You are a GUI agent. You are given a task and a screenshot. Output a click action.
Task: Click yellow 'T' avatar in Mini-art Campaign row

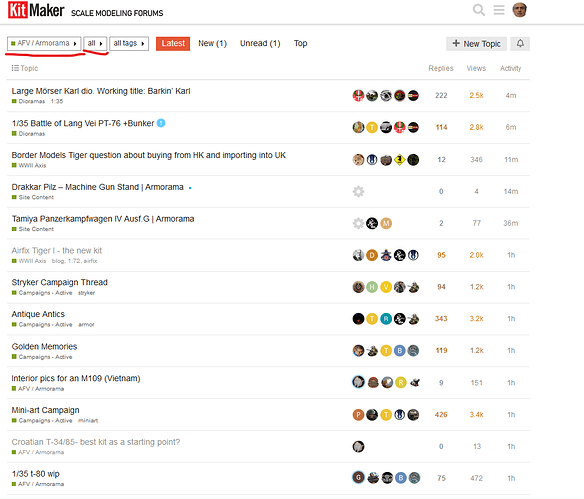click(386, 414)
